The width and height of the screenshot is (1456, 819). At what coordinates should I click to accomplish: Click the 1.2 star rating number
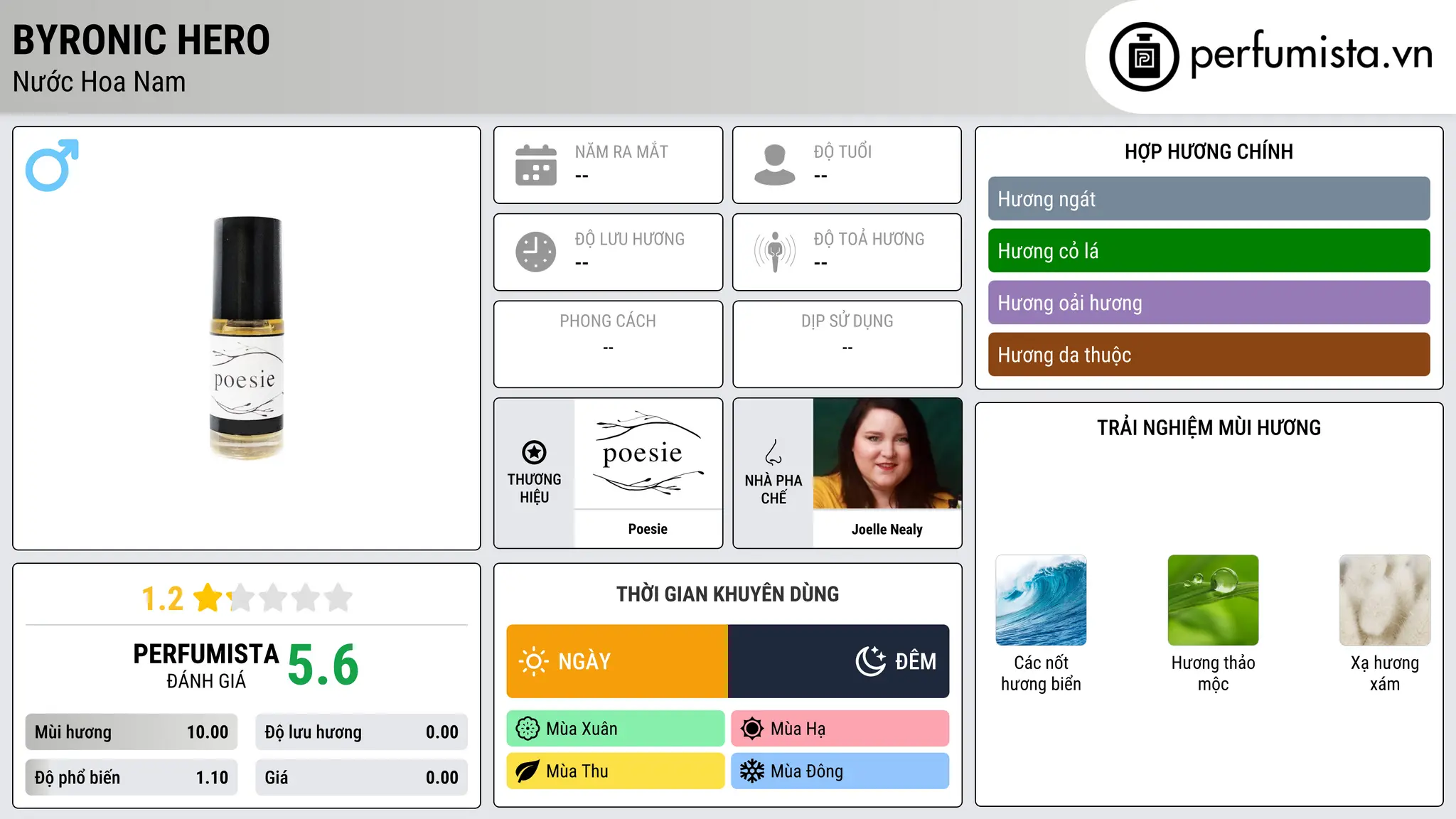162,599
